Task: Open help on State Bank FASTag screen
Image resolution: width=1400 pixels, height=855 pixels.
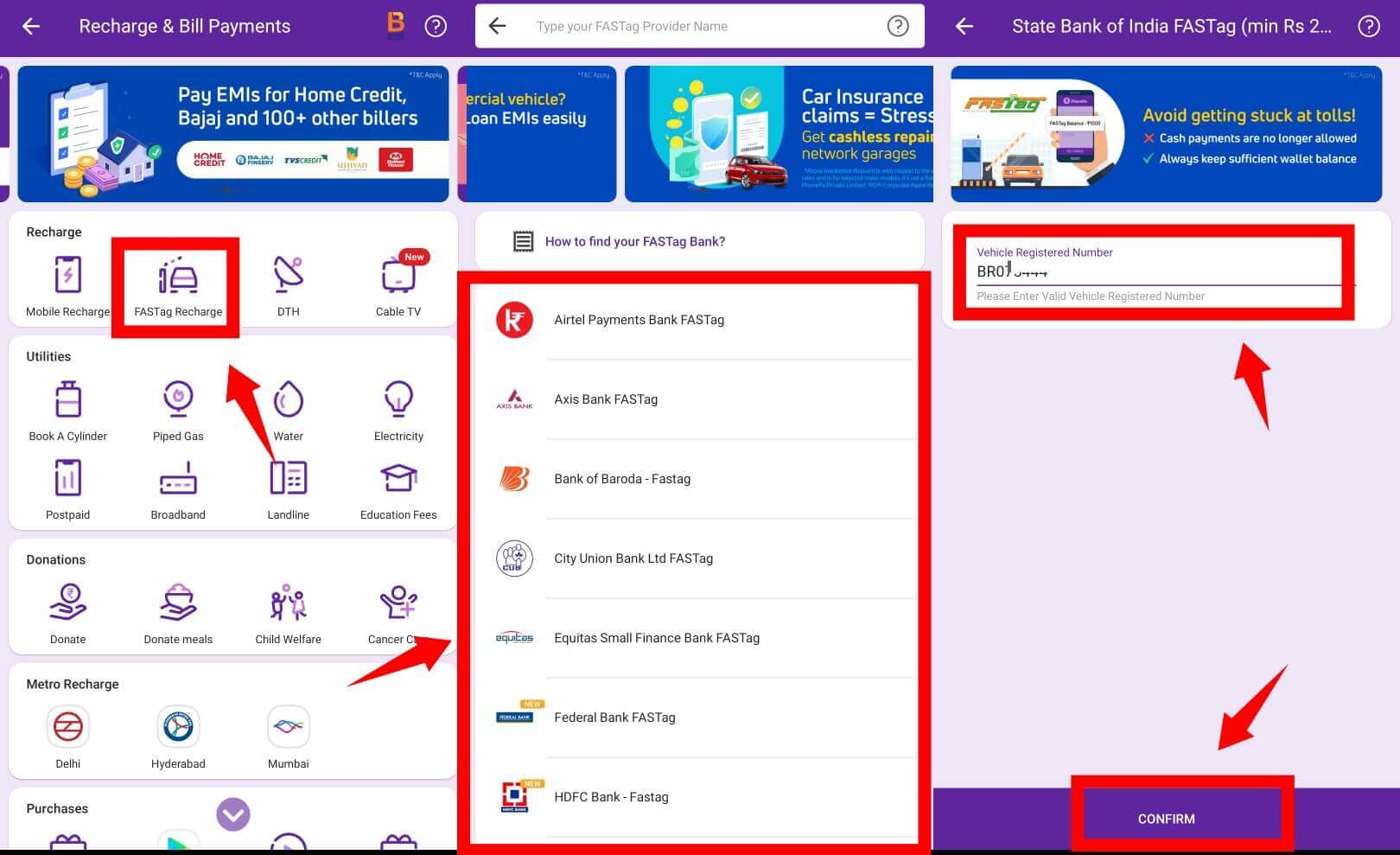Action: (x=1369, y=26)
